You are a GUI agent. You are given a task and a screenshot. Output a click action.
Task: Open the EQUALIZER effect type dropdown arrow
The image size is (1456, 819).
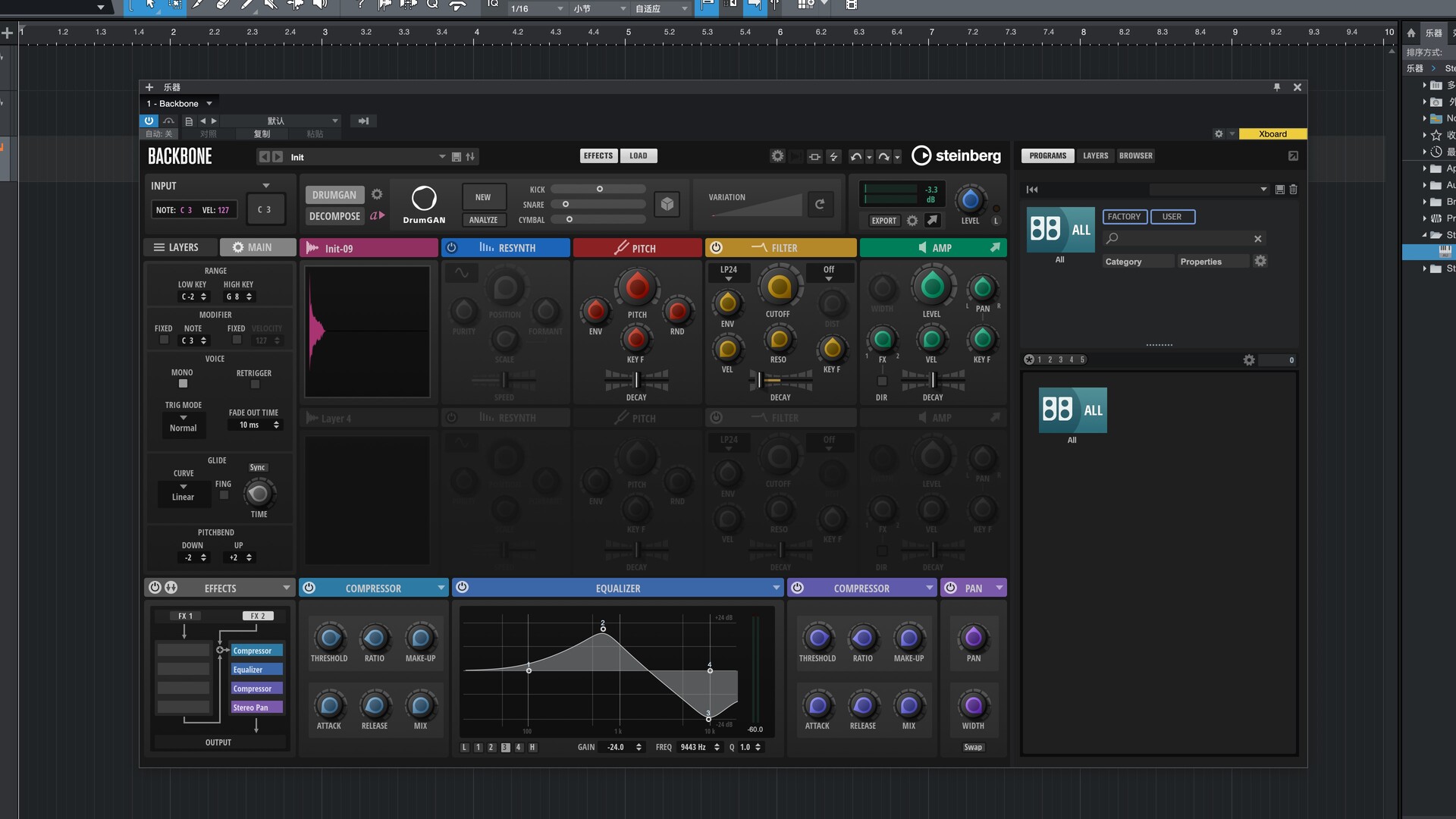[776, 588]
